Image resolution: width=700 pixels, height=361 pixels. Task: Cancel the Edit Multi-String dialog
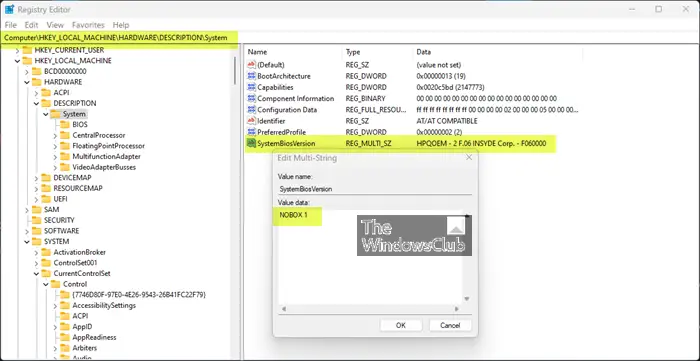[450, 325]
